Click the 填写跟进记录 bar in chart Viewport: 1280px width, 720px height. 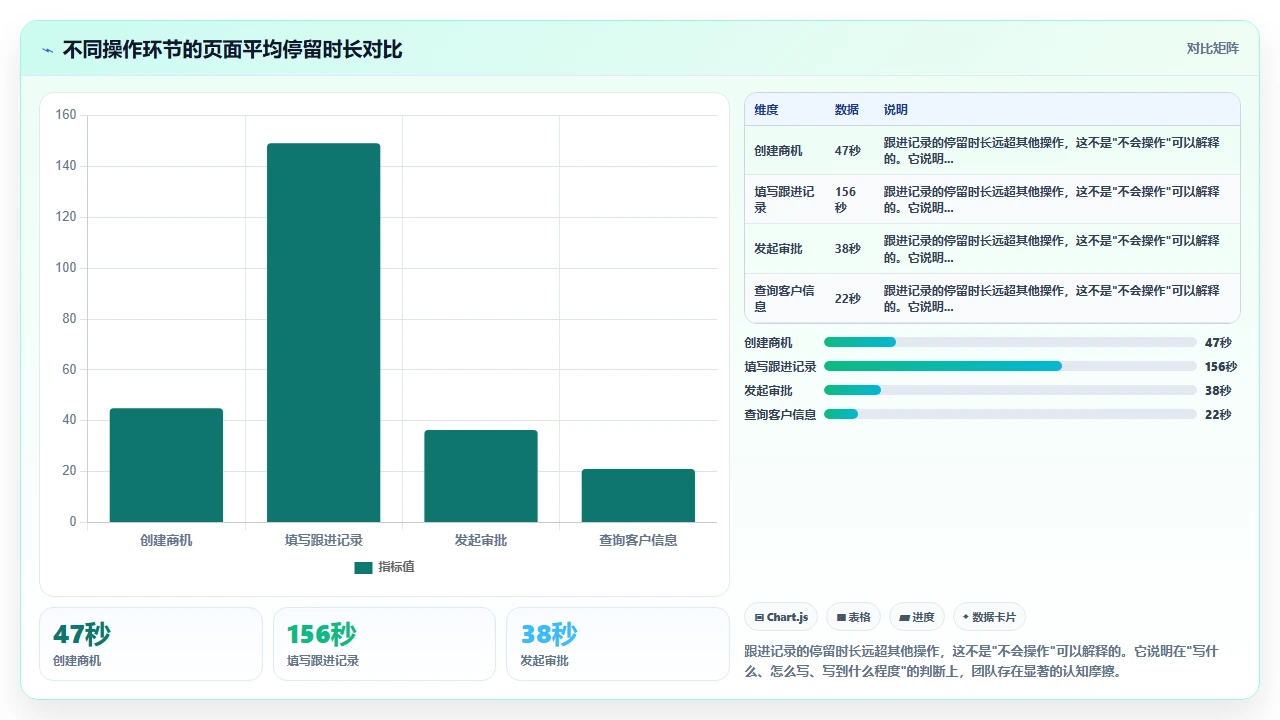click(x=323, y=333)
